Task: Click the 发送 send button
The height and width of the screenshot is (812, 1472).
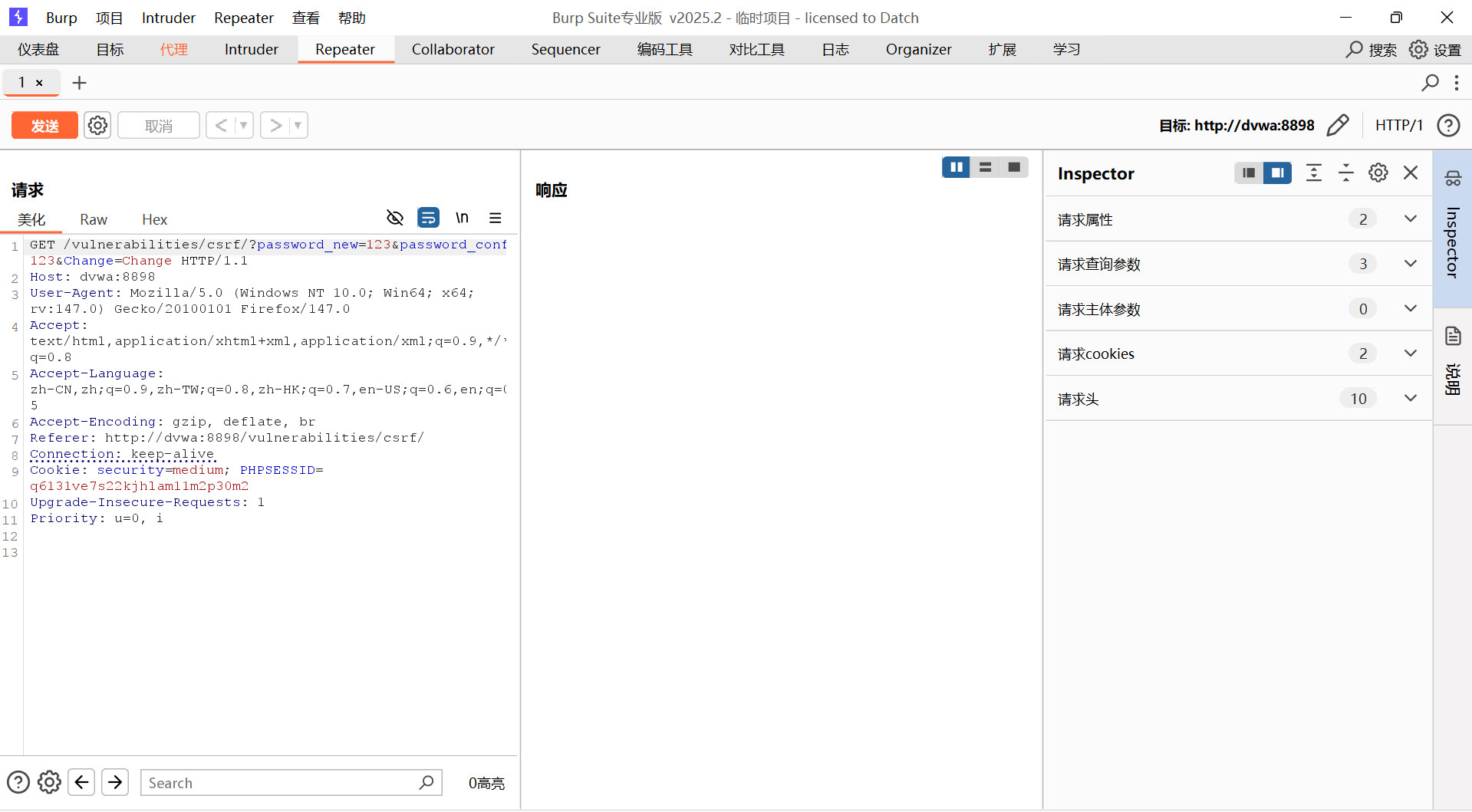Action: (x=44, y=125)
